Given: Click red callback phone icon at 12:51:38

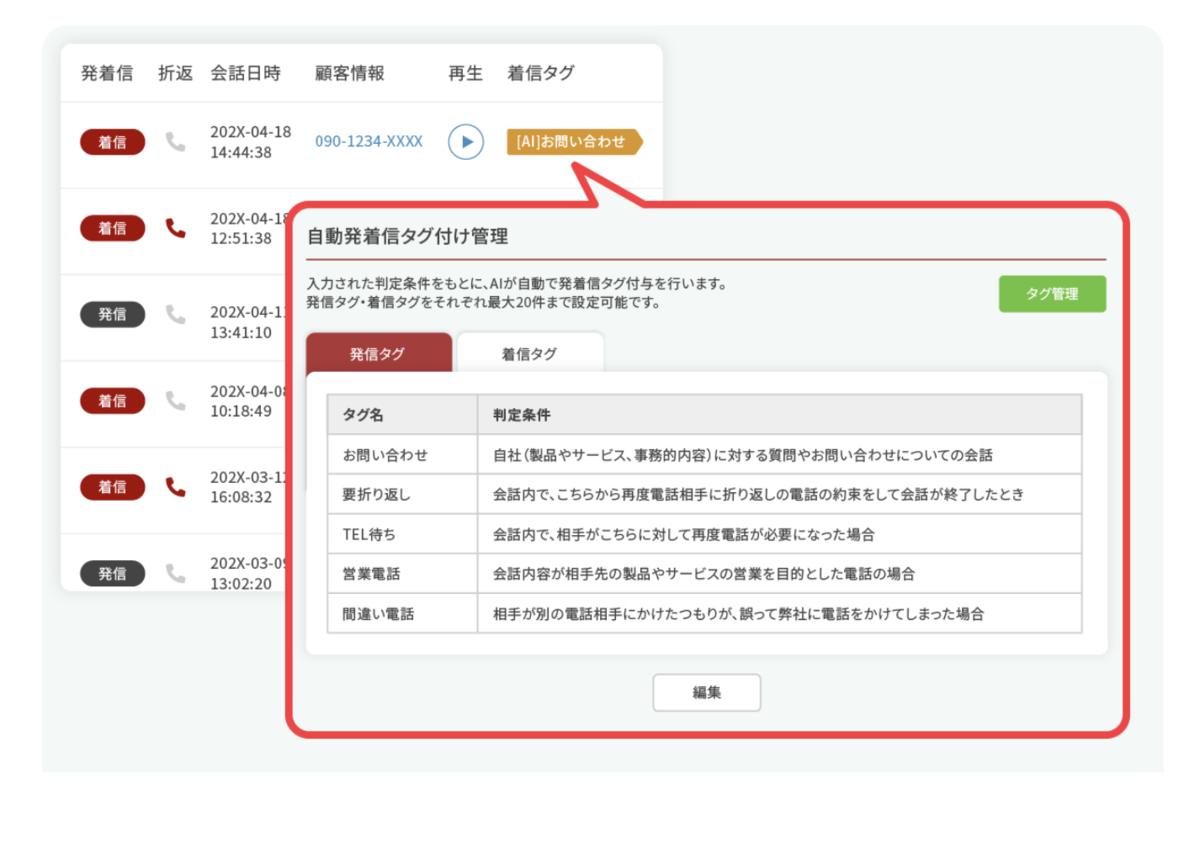Looking at the screenshot, I should tap(176, 228).
